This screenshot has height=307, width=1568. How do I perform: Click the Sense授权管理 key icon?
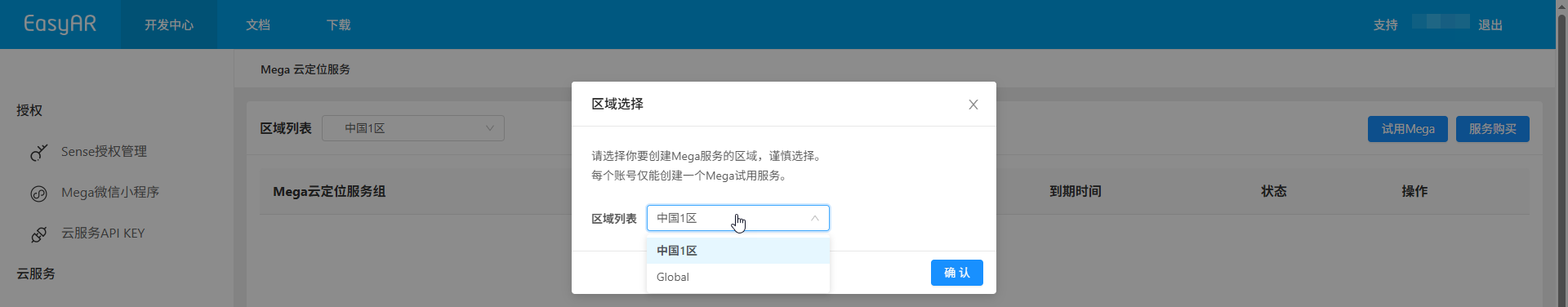tap(38, 153)
